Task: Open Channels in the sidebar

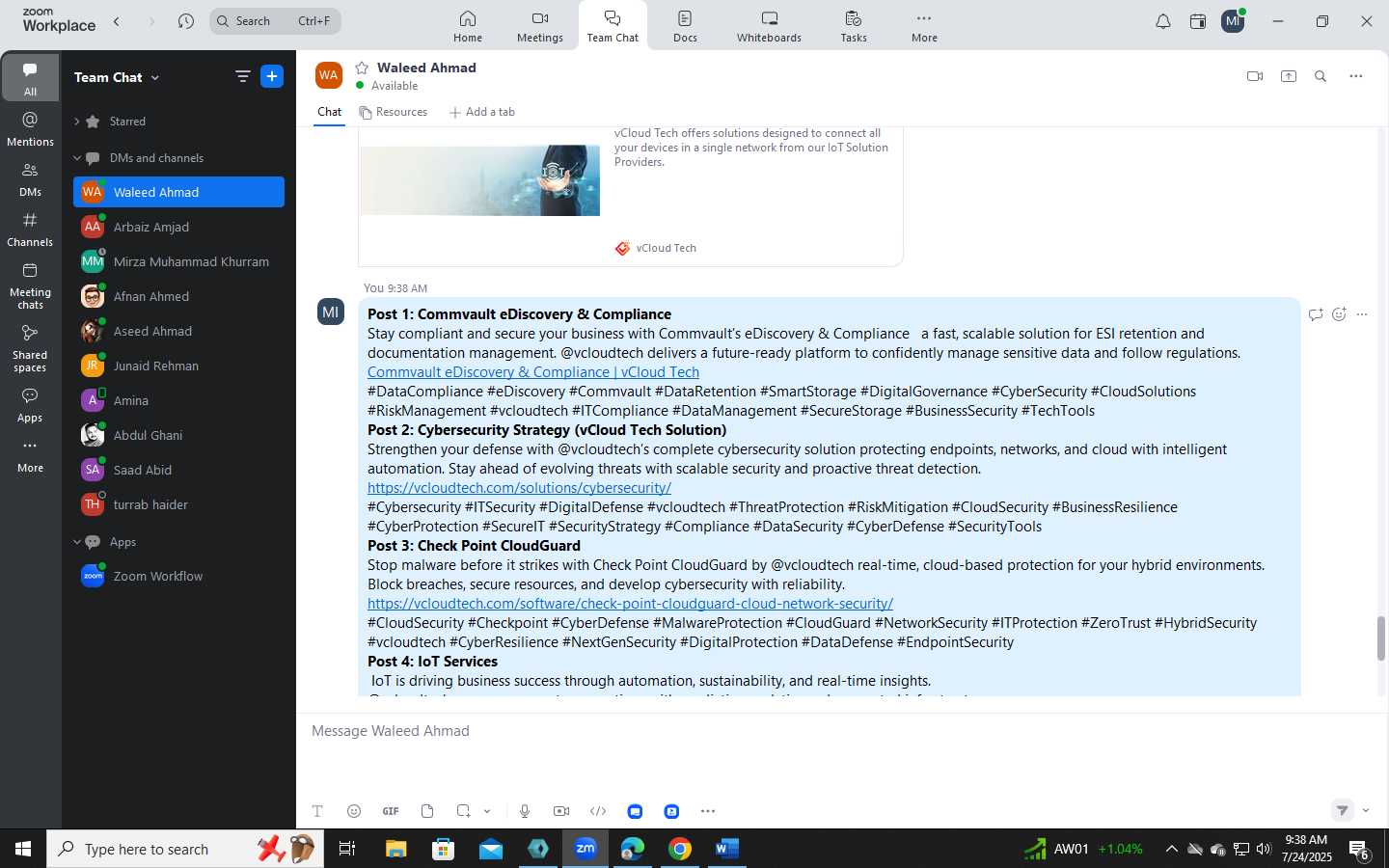Action: tap(30, 230)
